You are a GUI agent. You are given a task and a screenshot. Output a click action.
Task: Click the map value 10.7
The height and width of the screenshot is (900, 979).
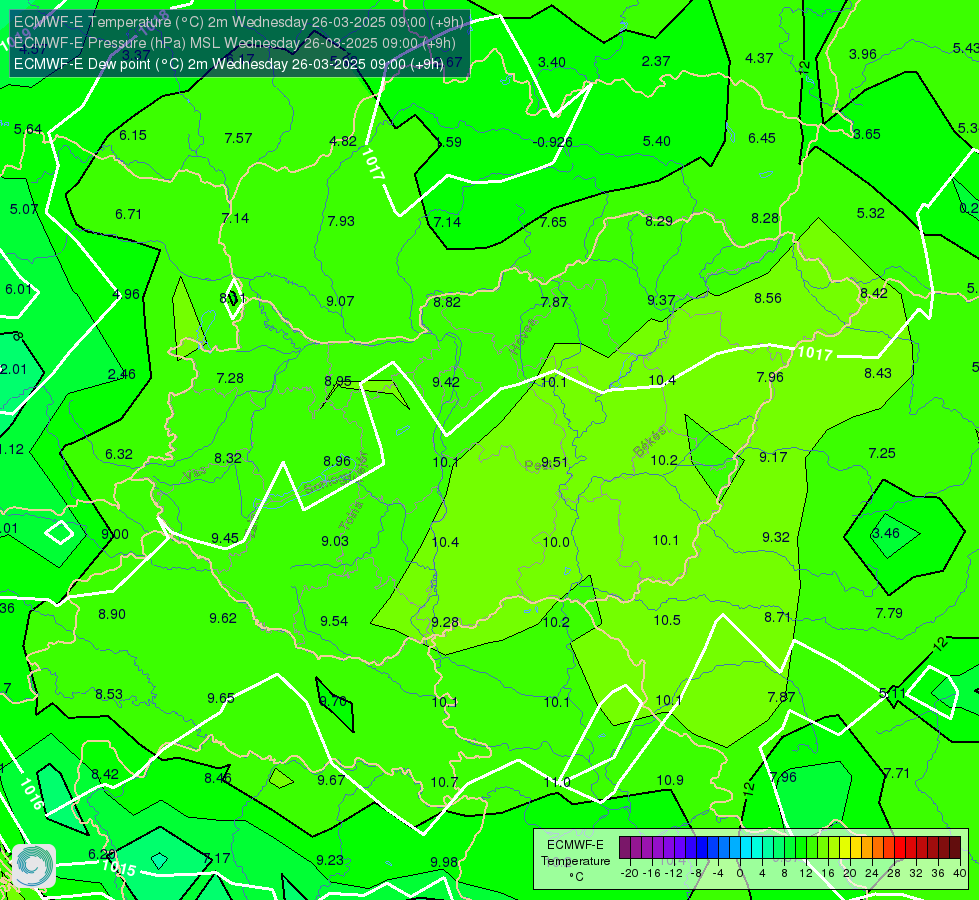(x=444, y=782)
